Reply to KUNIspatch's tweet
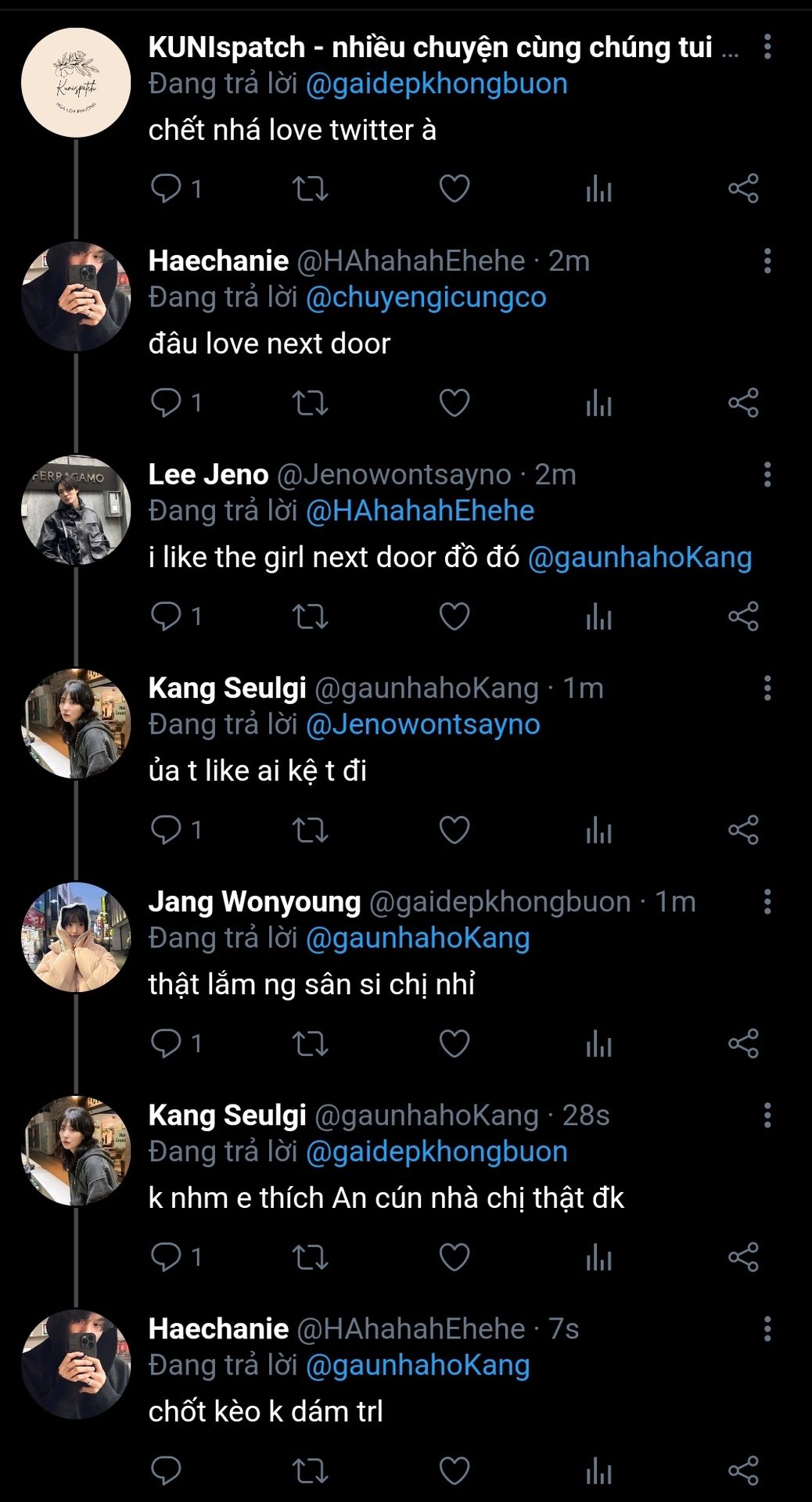The height and width of the screenshot is (1502, 812). [166, 189]
